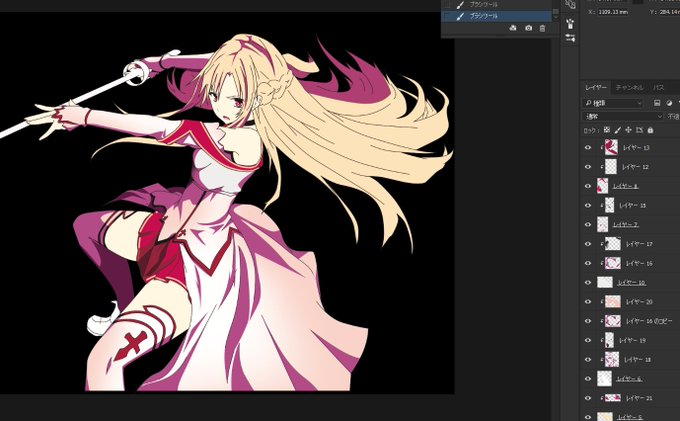Select the レイヤー 13 thumbnail
The height and width of the screenshot is (421, 680).
coord(611,147)
